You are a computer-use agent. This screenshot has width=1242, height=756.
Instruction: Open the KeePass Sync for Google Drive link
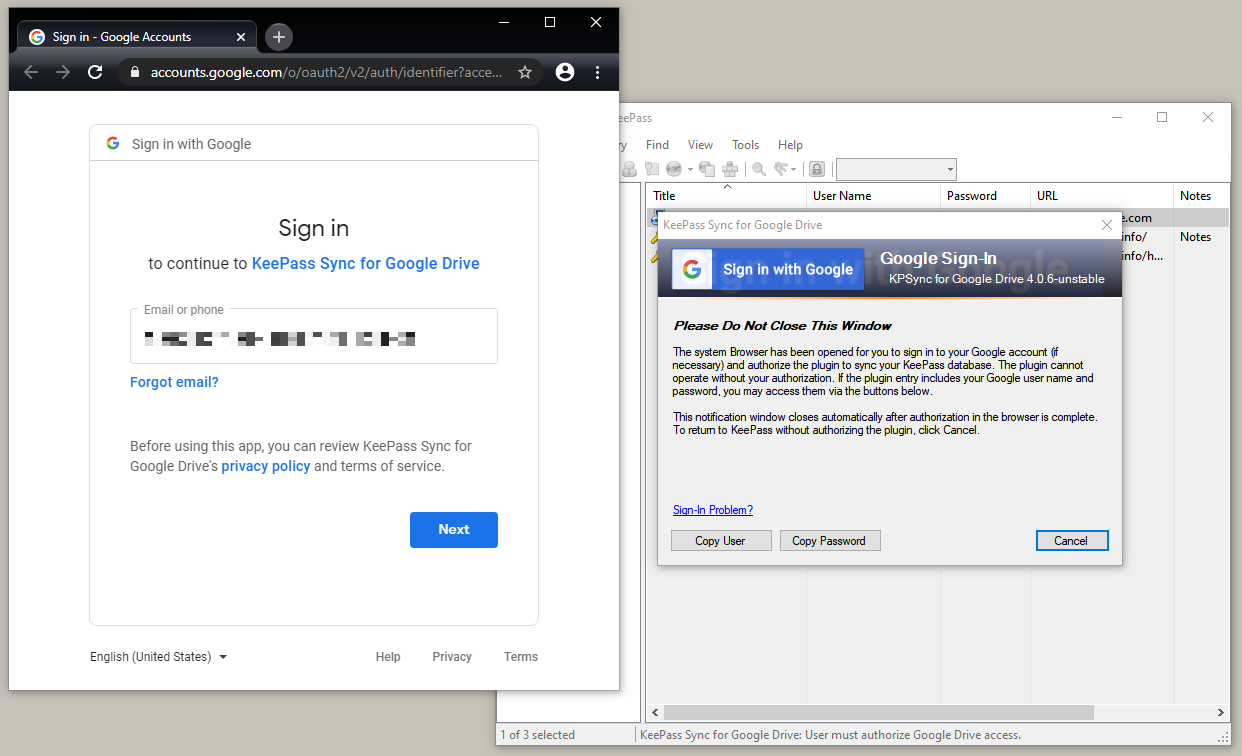[x=366, y=264]
